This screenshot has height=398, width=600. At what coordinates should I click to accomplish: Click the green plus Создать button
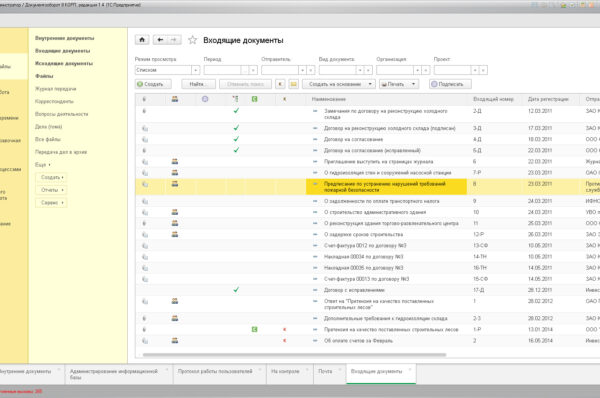coord(153,84)
